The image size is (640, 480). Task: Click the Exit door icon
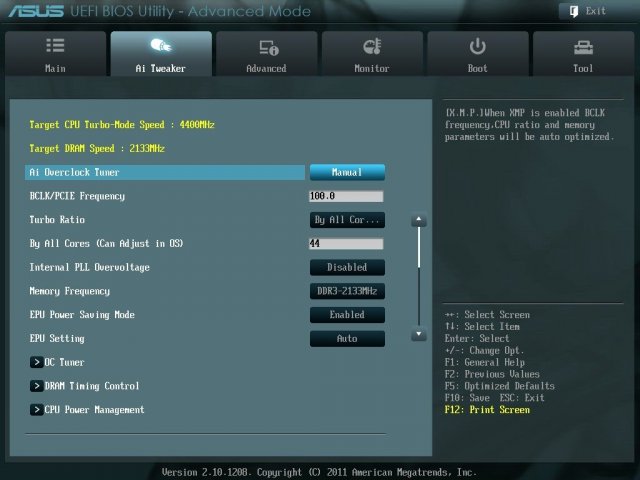[x=573, y=11]
